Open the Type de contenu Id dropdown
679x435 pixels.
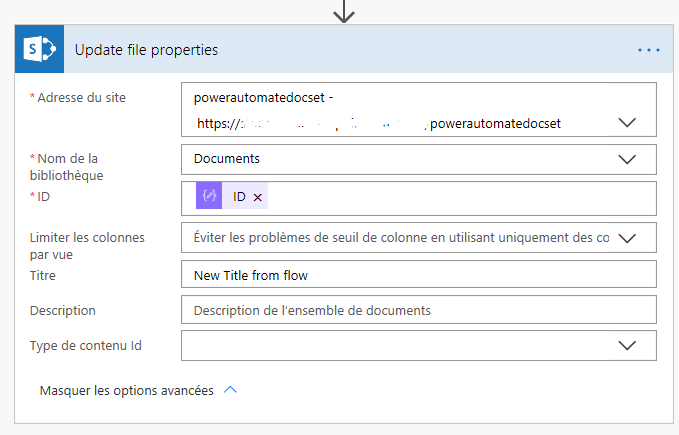click(x=627, y=345)
